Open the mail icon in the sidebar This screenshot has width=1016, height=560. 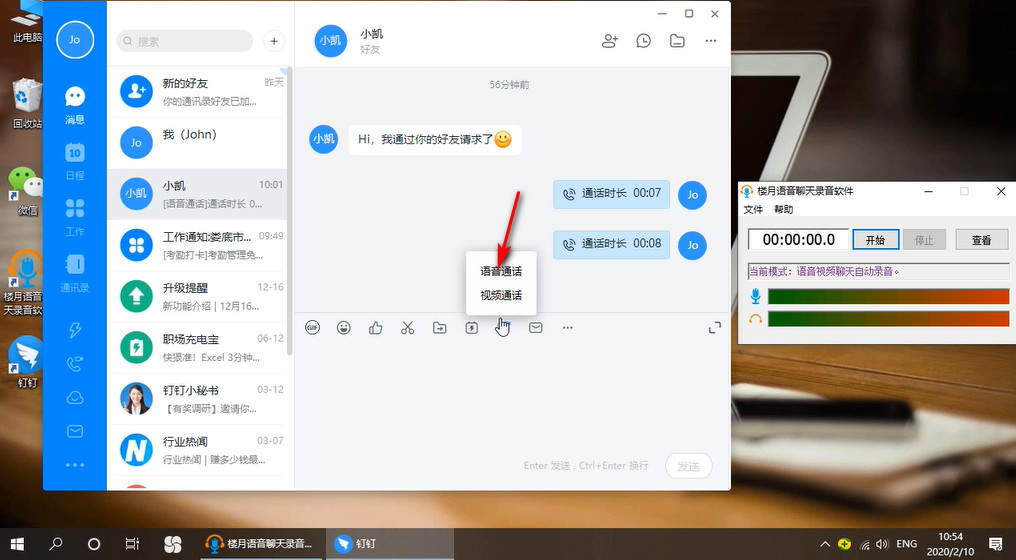[x=75, y=431]
